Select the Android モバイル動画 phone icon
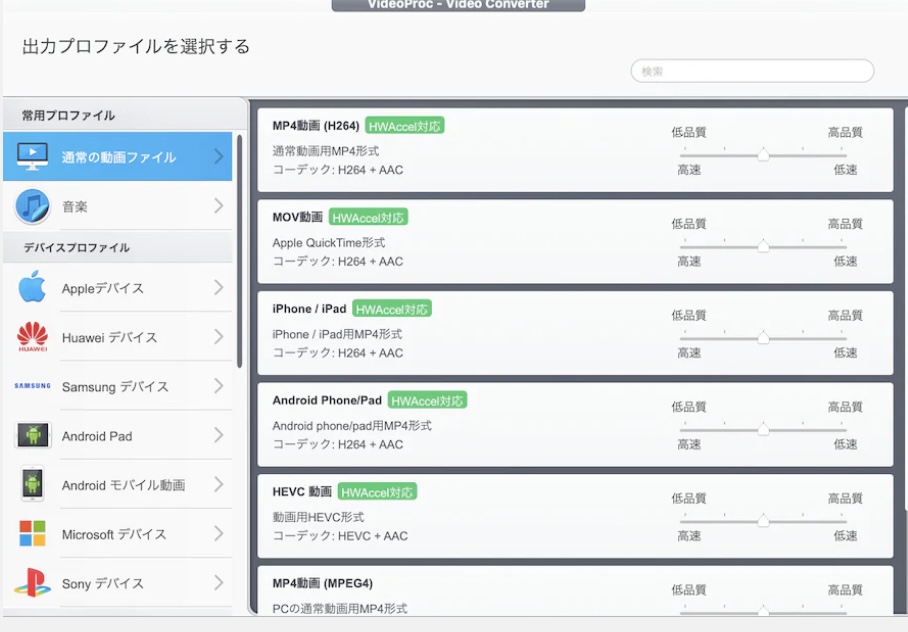 coord(30,485)
